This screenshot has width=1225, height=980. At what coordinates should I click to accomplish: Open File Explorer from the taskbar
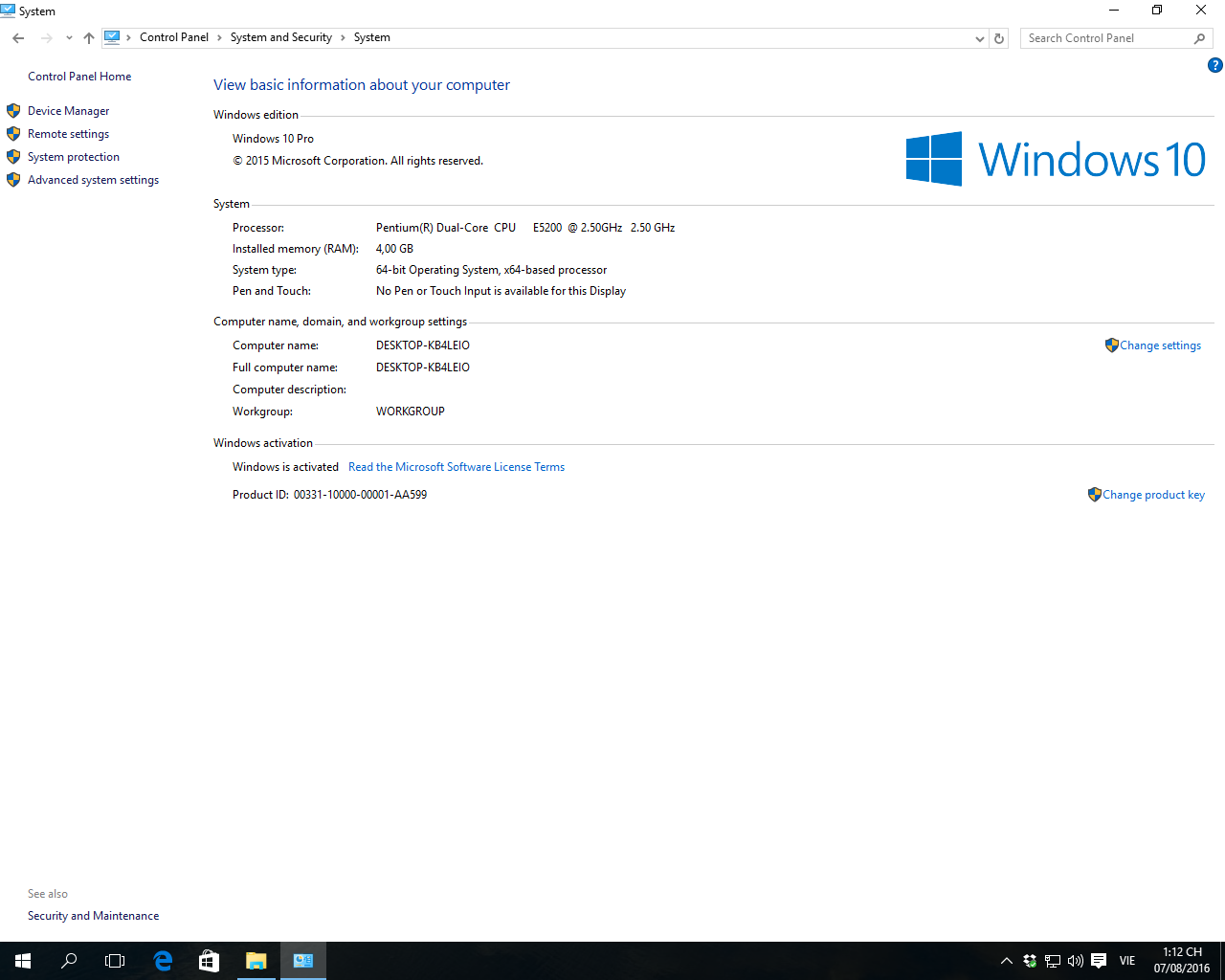click(256, 961)
